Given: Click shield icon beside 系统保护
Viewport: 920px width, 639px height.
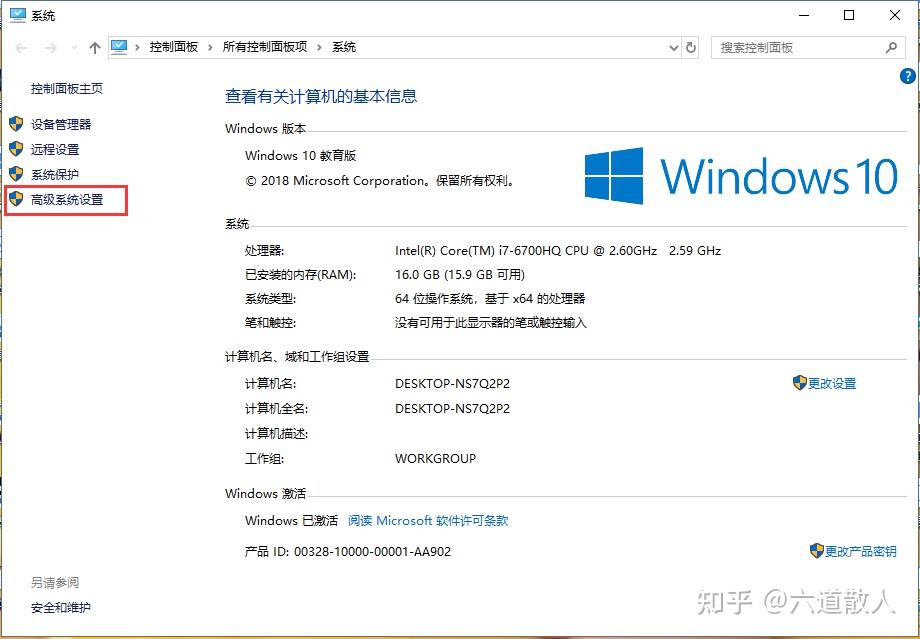Looking at the screenshot, I should [x=16, y=174].
